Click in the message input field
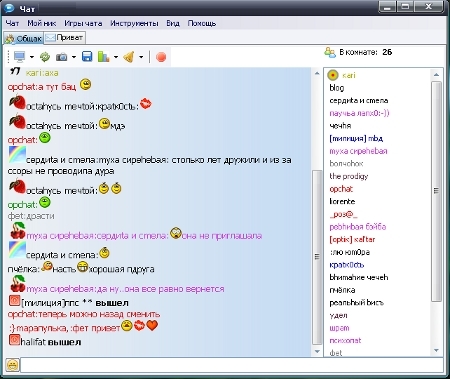450x379 pixels. point(232,365)
